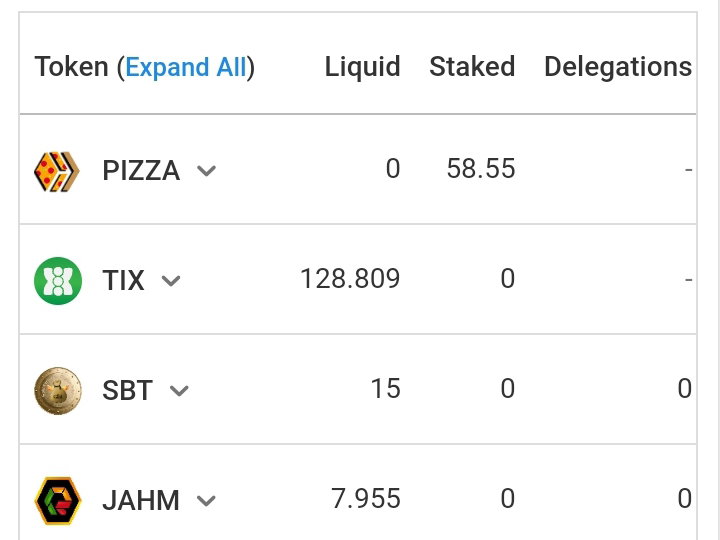
Task: Click the SBT token name label
Action: (127, 391)
